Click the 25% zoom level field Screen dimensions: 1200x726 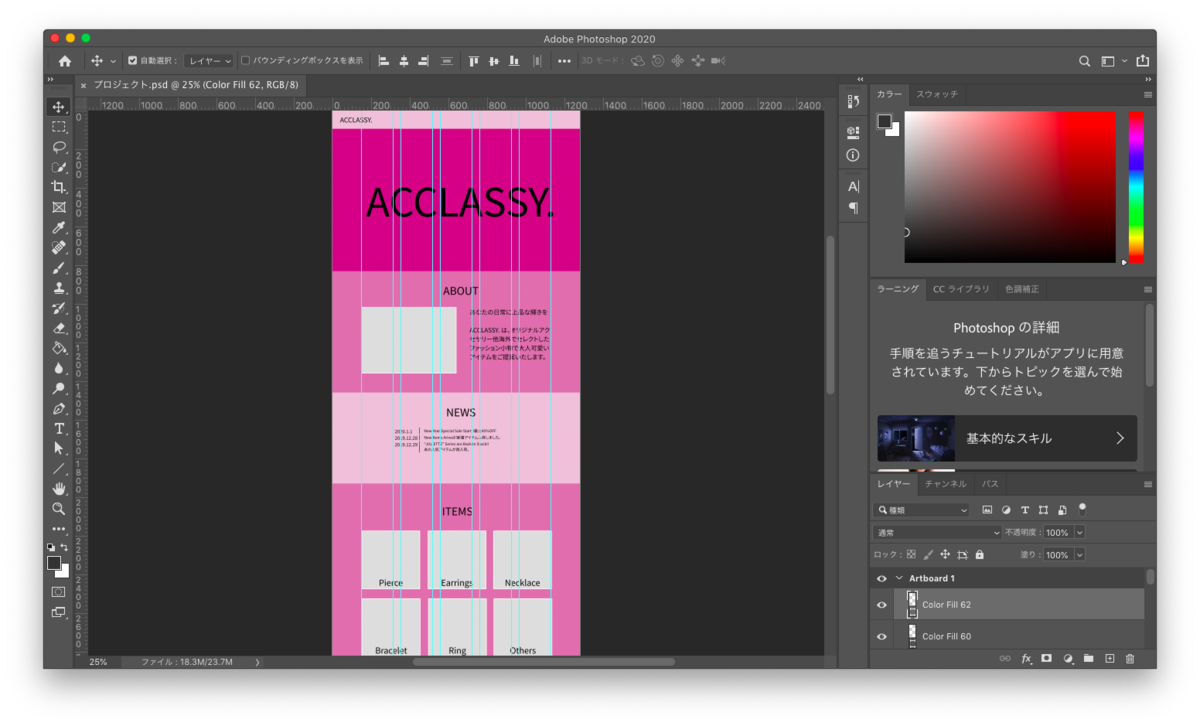pos(98,662)
